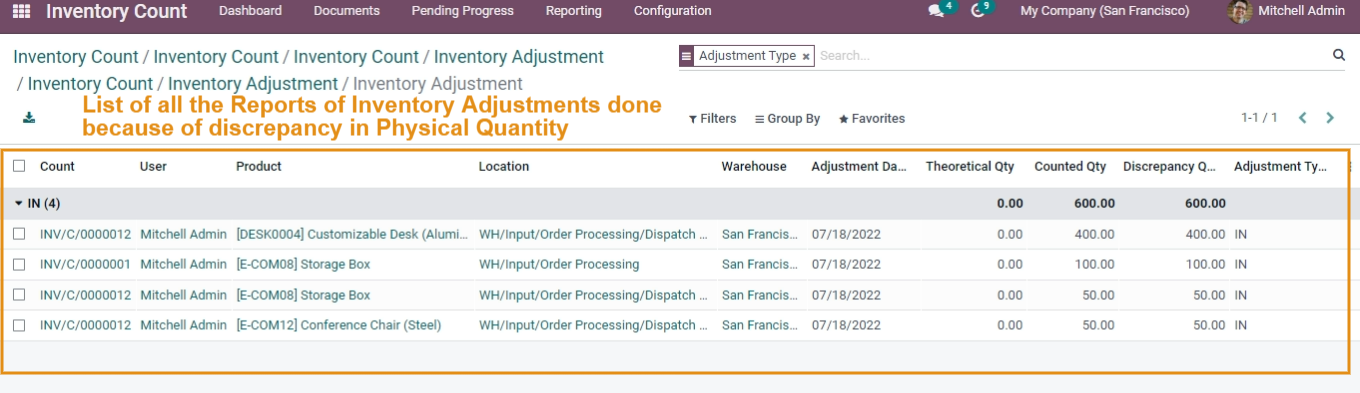1360x393 pixels.
Task: Open the Reporting menu
Action: [x=574, y=11]
